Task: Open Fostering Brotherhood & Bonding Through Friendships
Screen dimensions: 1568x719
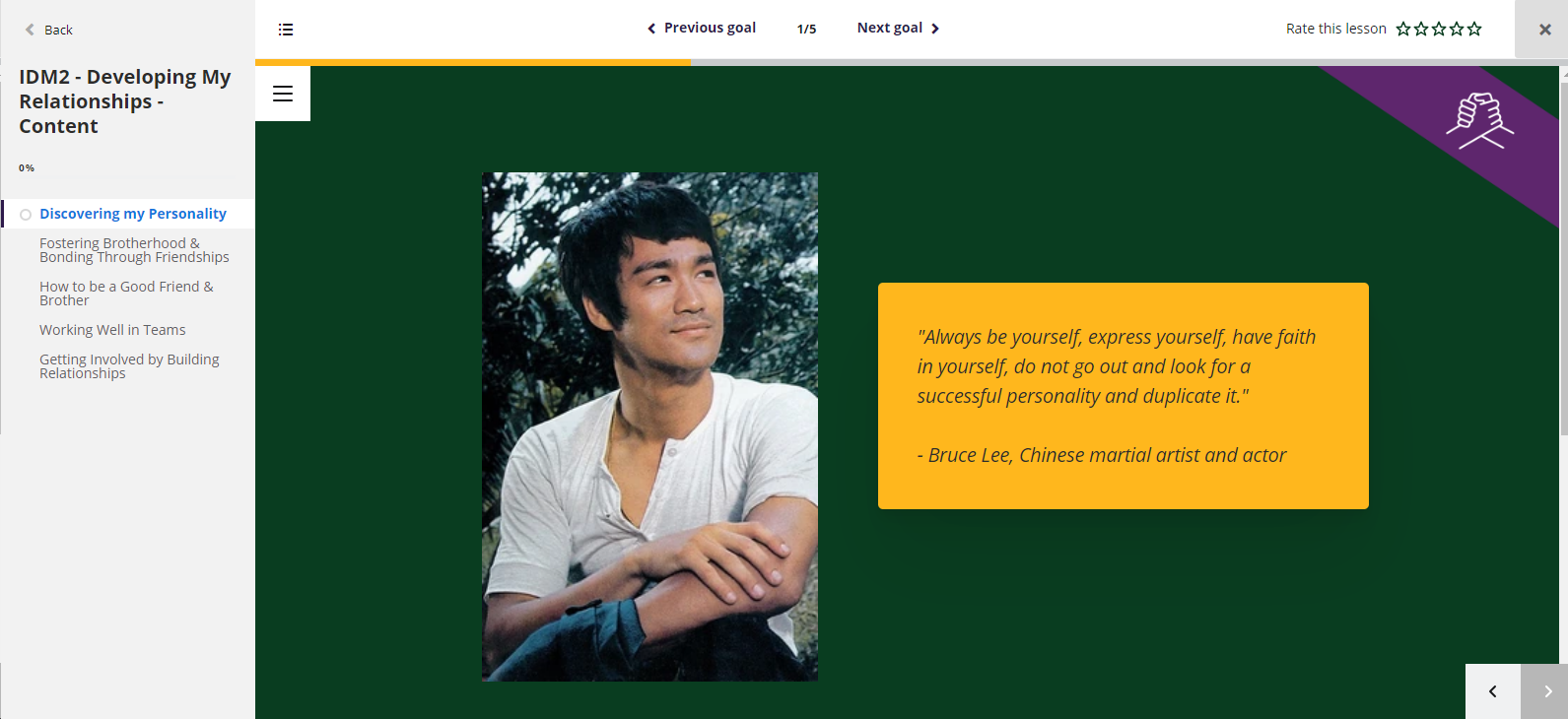Action: coord(134,250)
